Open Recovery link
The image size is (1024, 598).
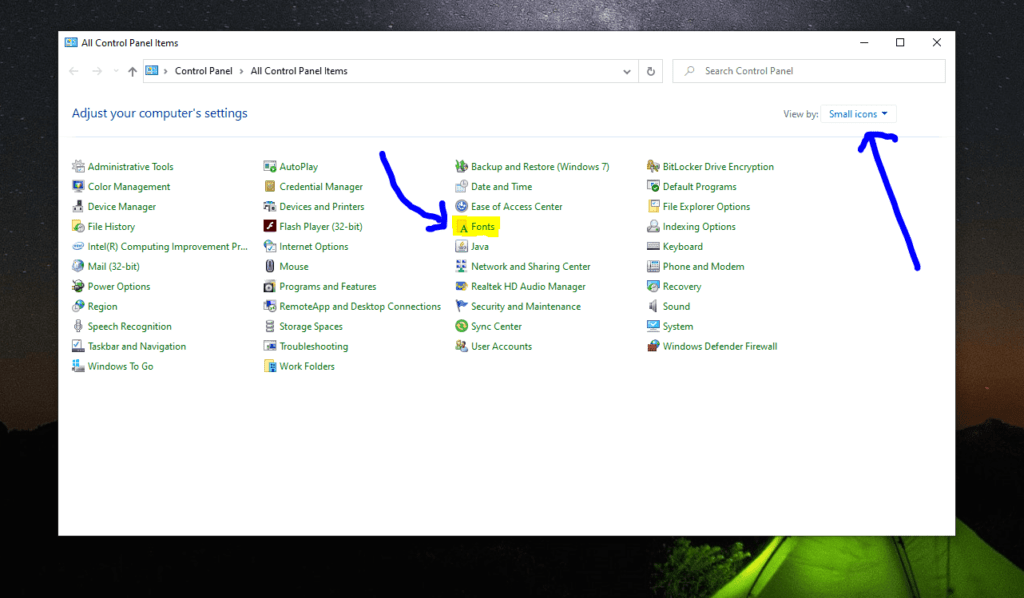click(682, 286)
